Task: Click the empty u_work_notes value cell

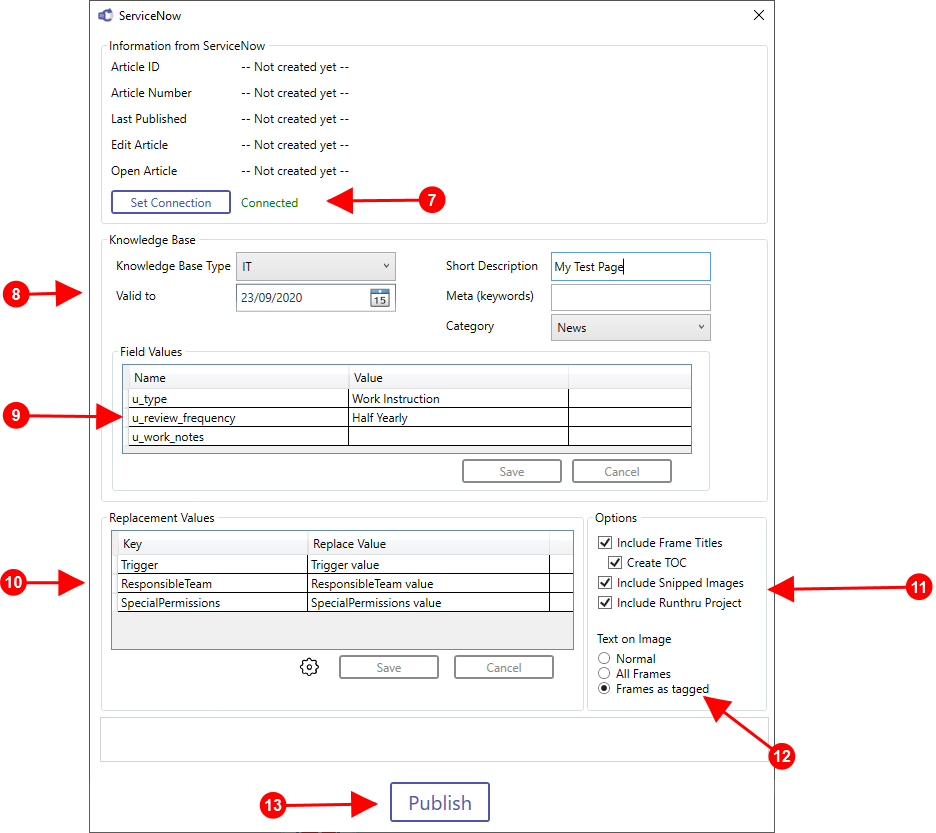Action: click(458, 437)
